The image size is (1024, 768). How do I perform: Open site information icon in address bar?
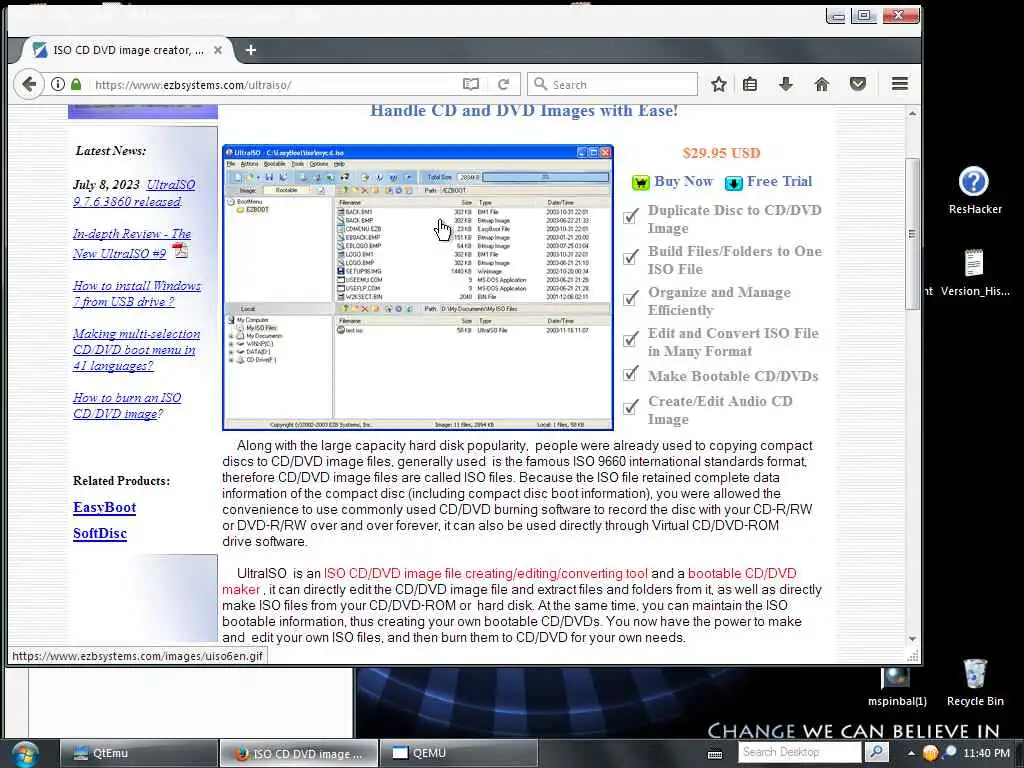coord(58,84)
